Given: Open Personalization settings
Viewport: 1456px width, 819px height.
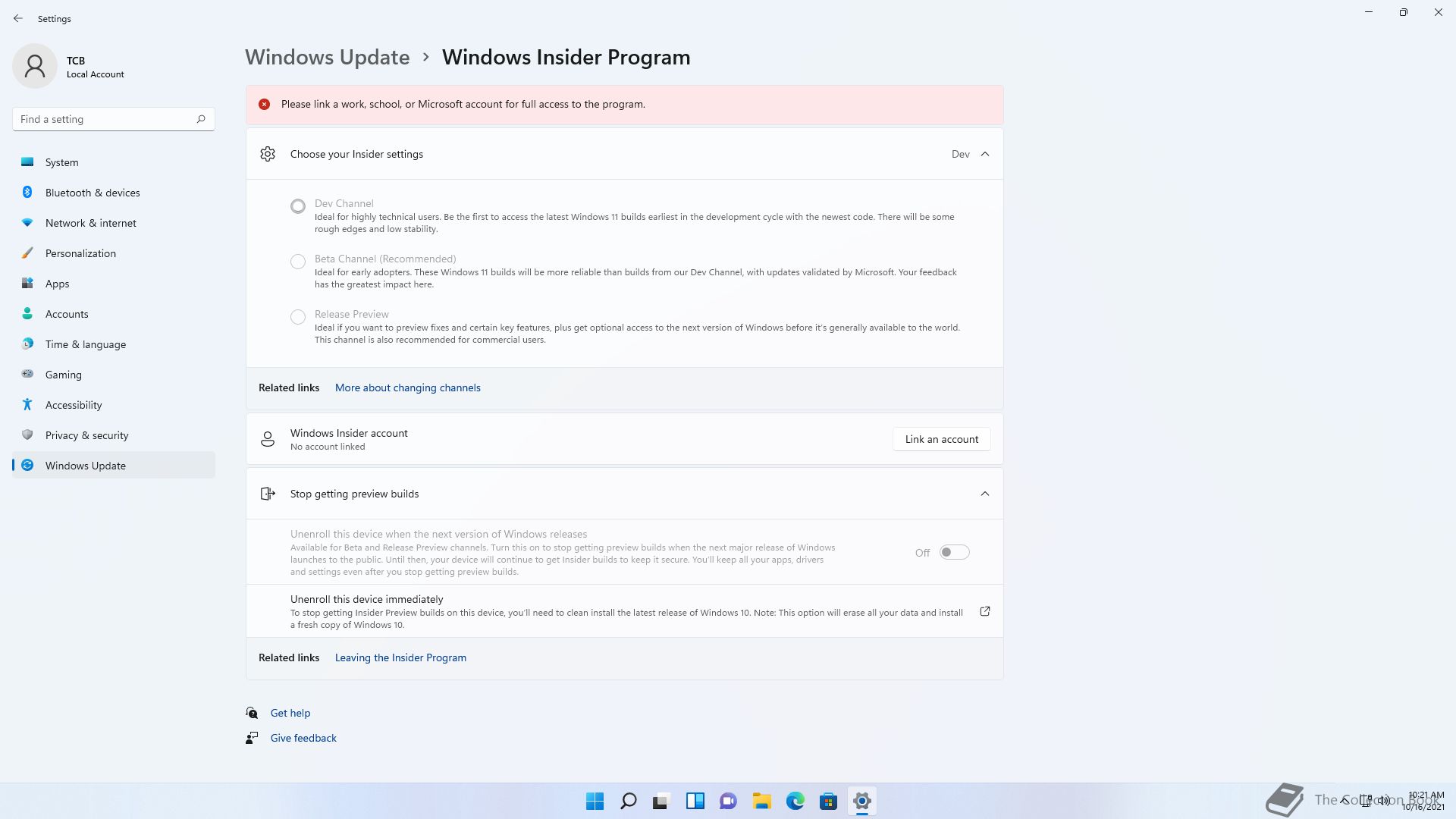Looking at the screenshot, I should (x=114, y=253).
